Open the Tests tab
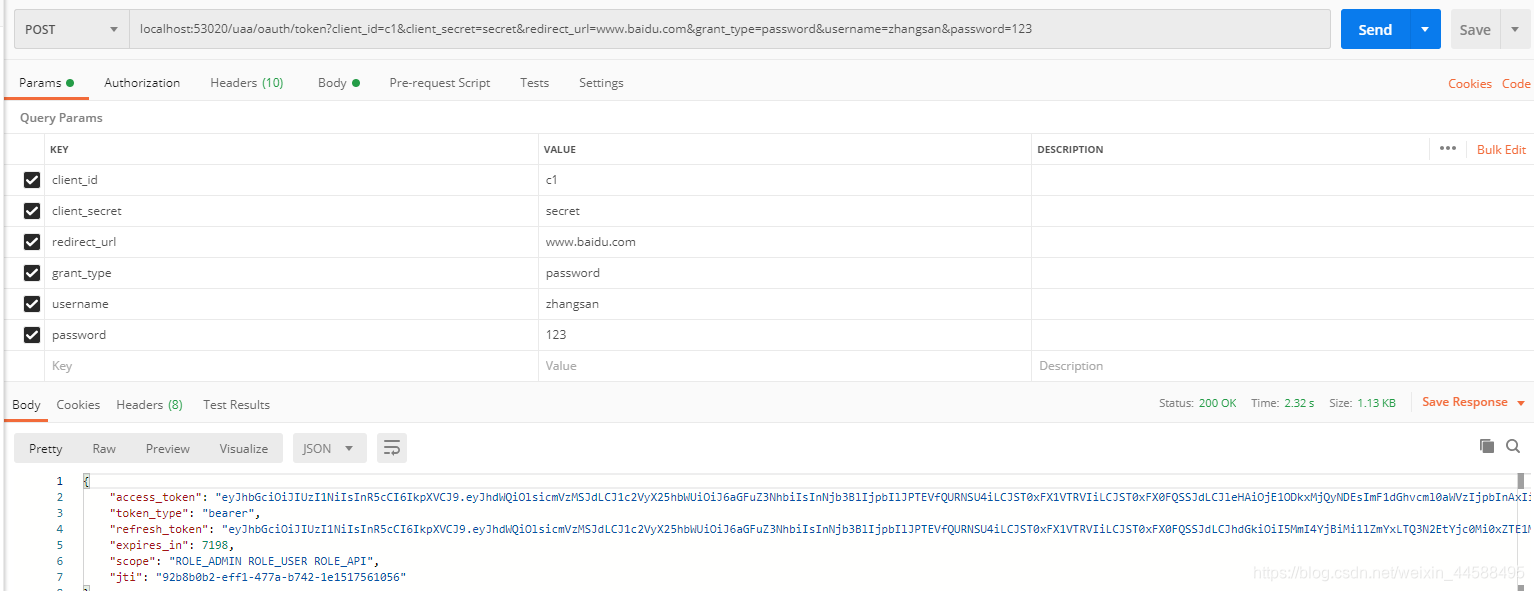The height and width of the screenshot is (591, 1534). (534, 83)
